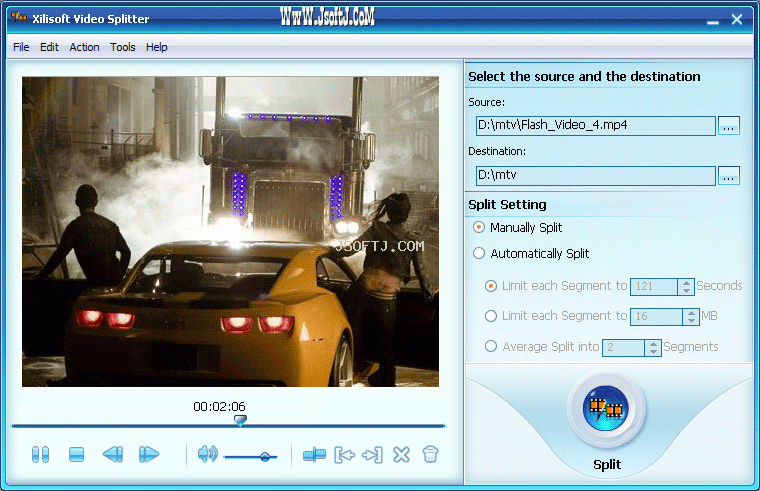760x491 pixels.
Task: Increase the MB value with up arrow
Action: point(691,313)
